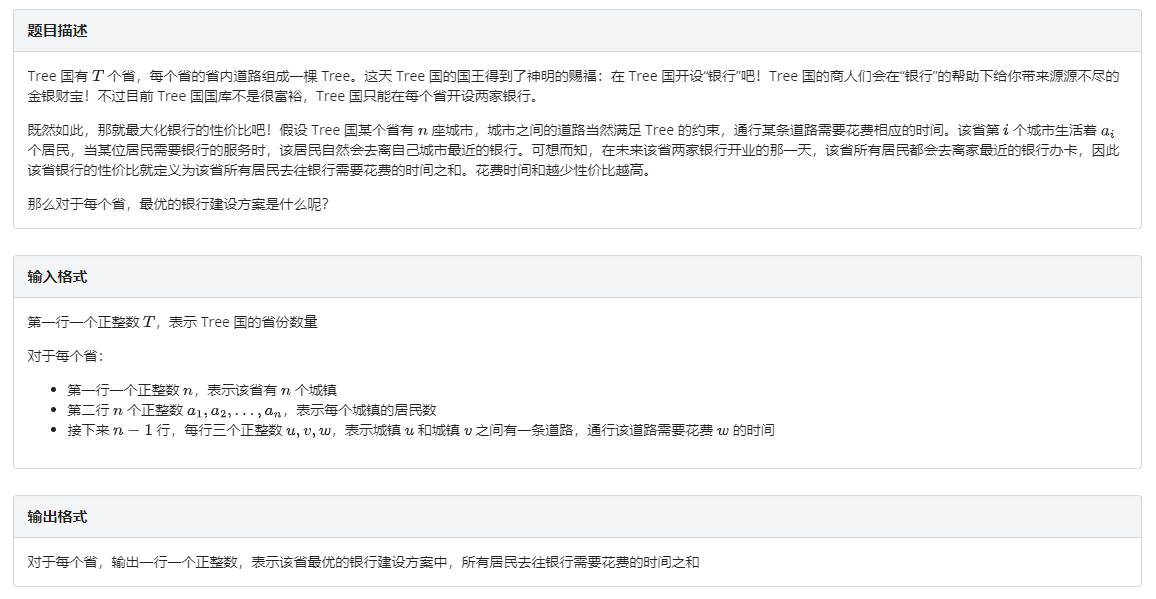This screenshot has width=1156, height=599.
Task: Click bullet '第一行一个正整数 n，表示该省有 n 个城镇'
Action: (x=202, y=390)
